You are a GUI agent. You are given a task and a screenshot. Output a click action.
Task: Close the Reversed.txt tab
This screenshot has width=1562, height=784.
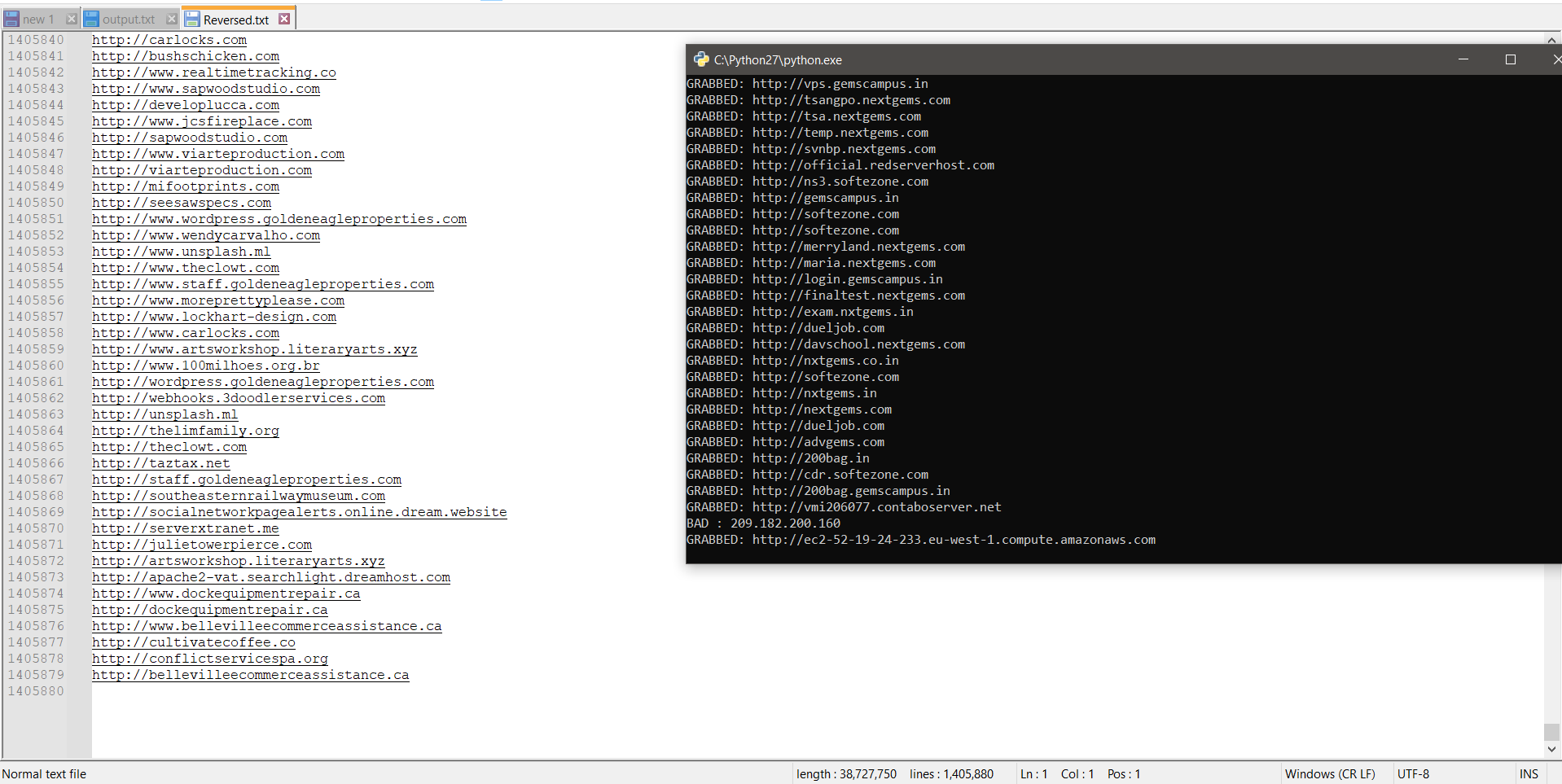(x=284, y=19)
